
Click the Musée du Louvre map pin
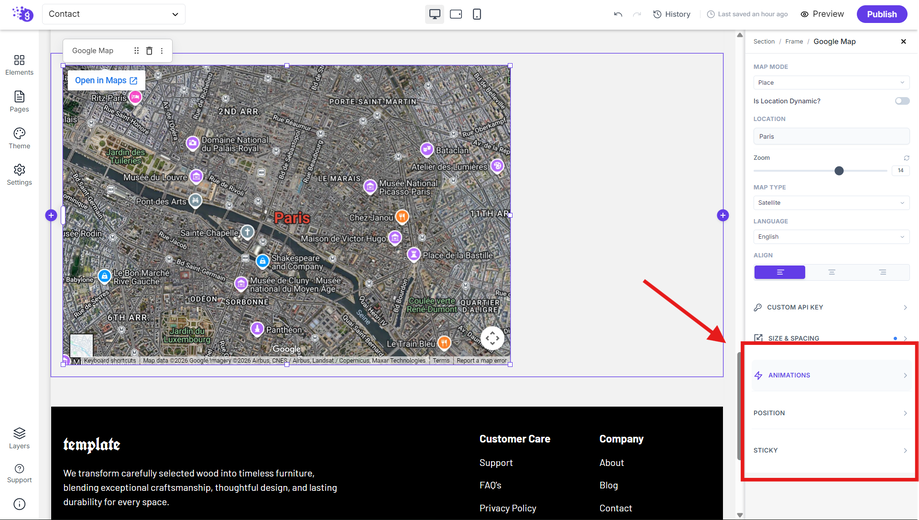click(x=196, y=176)
